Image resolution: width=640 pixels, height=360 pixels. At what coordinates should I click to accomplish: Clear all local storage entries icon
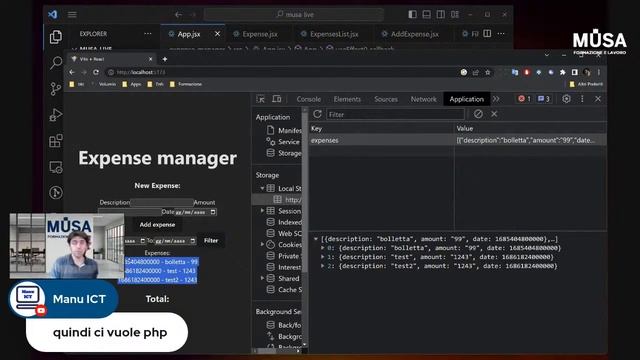tap(478, 114)
